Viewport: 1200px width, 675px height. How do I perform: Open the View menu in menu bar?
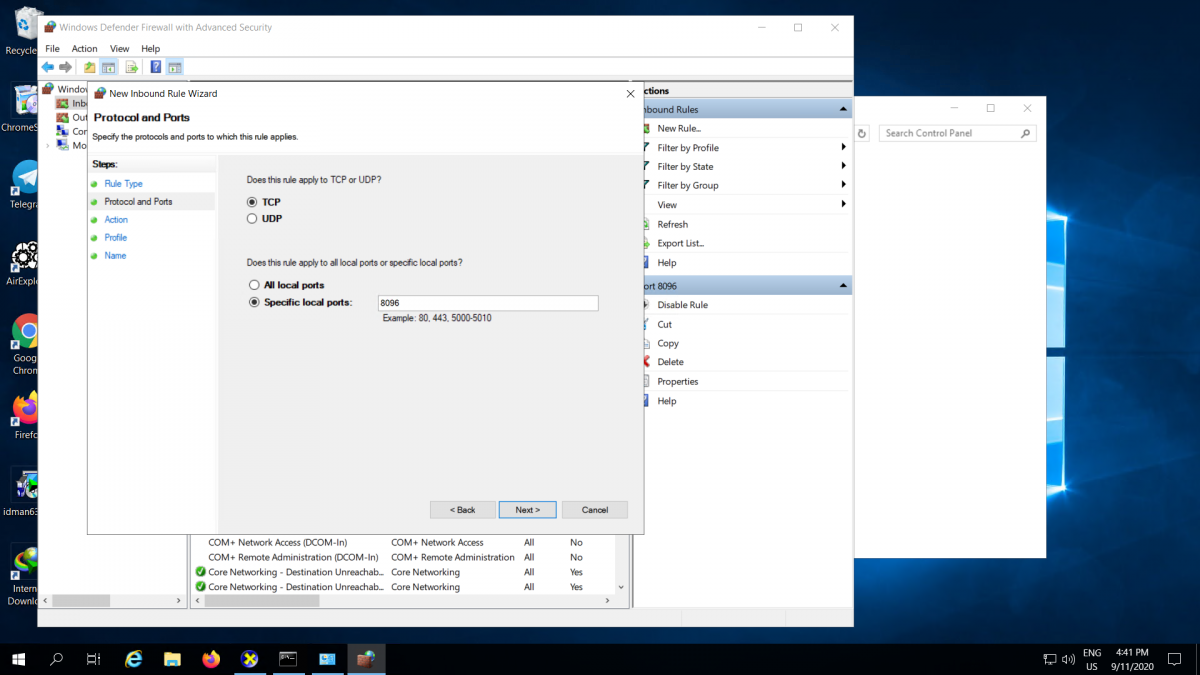click(119, 48)
